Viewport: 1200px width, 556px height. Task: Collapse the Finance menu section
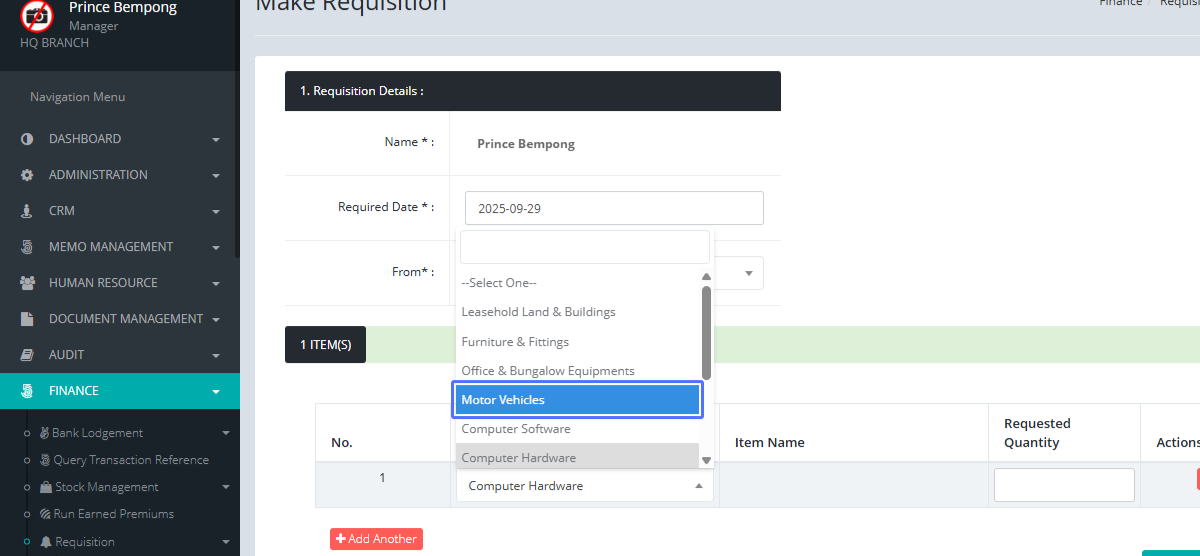pyautogui.click(x=216, y=391)
